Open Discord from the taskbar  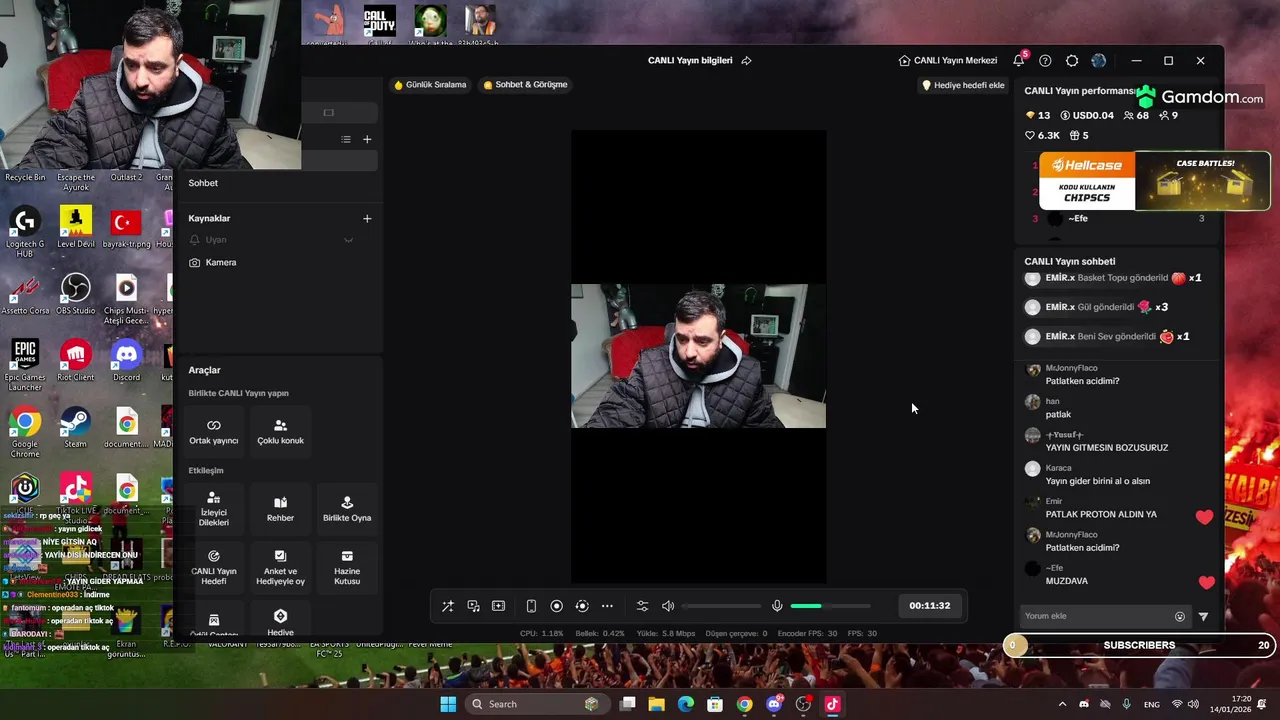[774, 704]
